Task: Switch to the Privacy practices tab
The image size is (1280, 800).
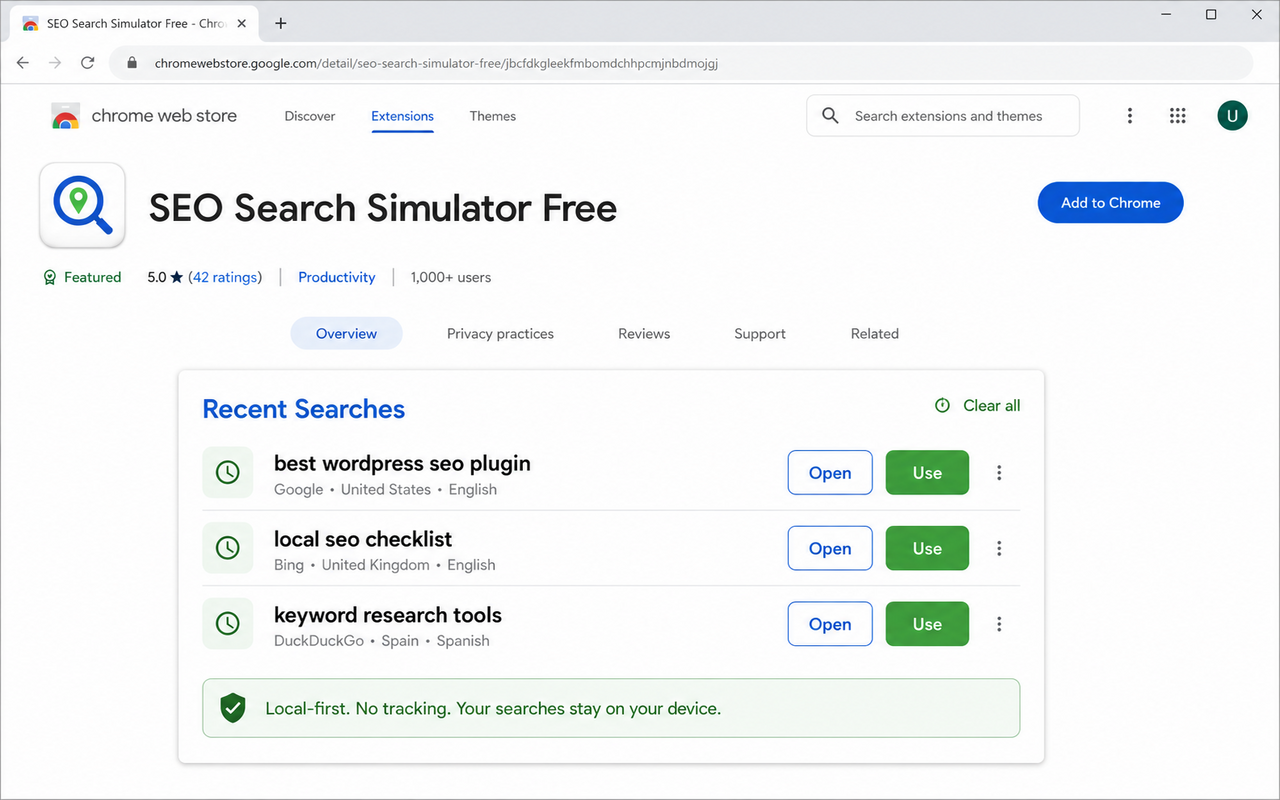Action: click(500, 334)
